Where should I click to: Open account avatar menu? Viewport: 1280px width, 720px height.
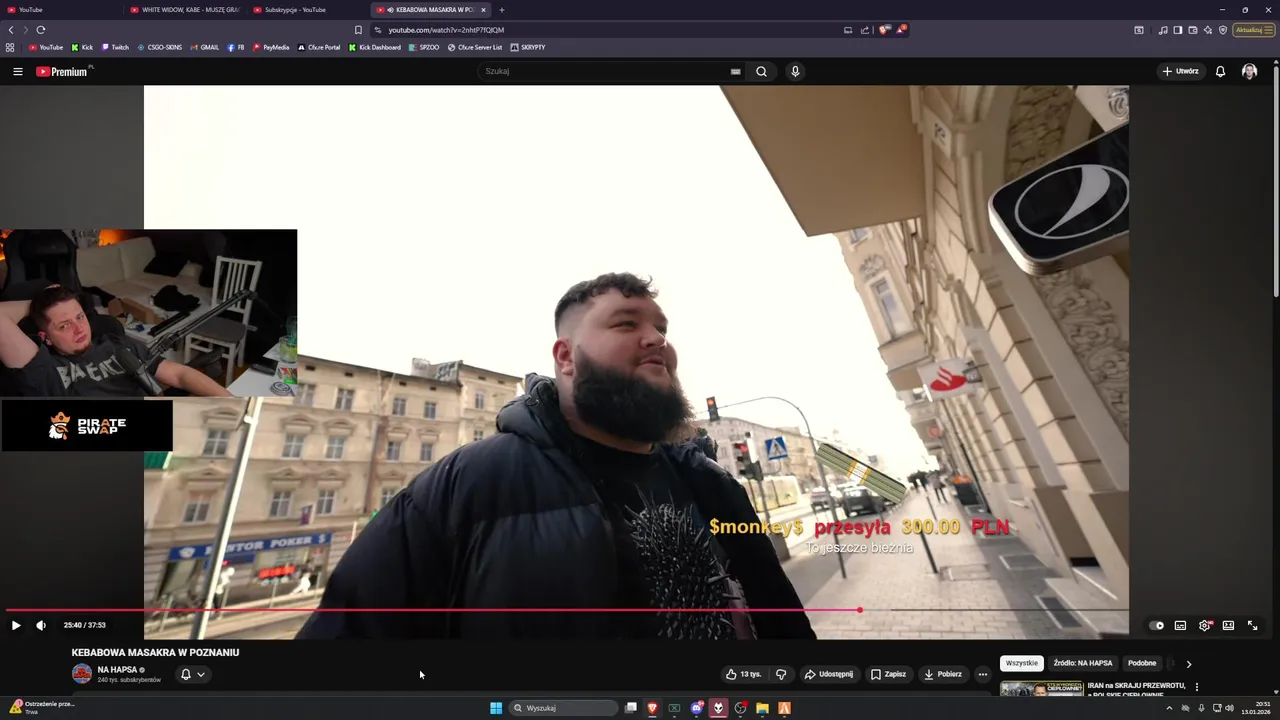1249,71
